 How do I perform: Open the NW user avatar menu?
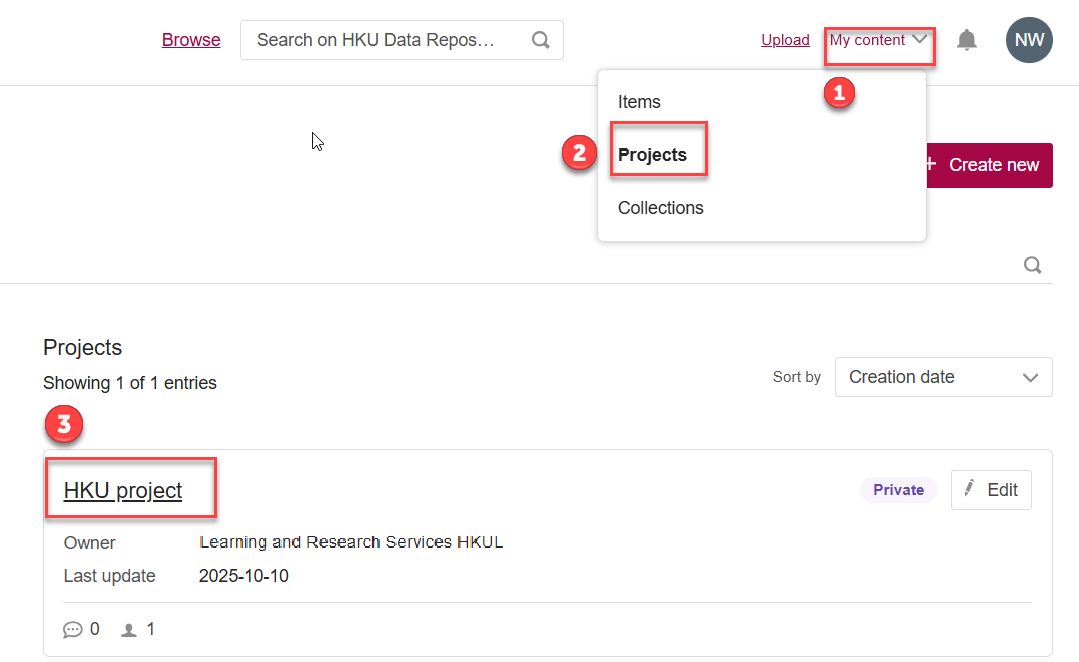(1029, 40)
